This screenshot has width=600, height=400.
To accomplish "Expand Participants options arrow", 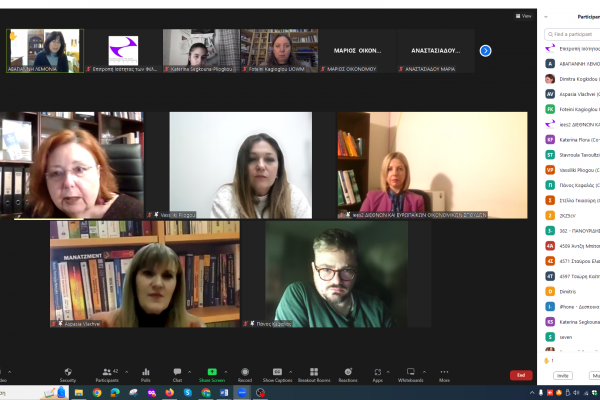I will [127, 372].
